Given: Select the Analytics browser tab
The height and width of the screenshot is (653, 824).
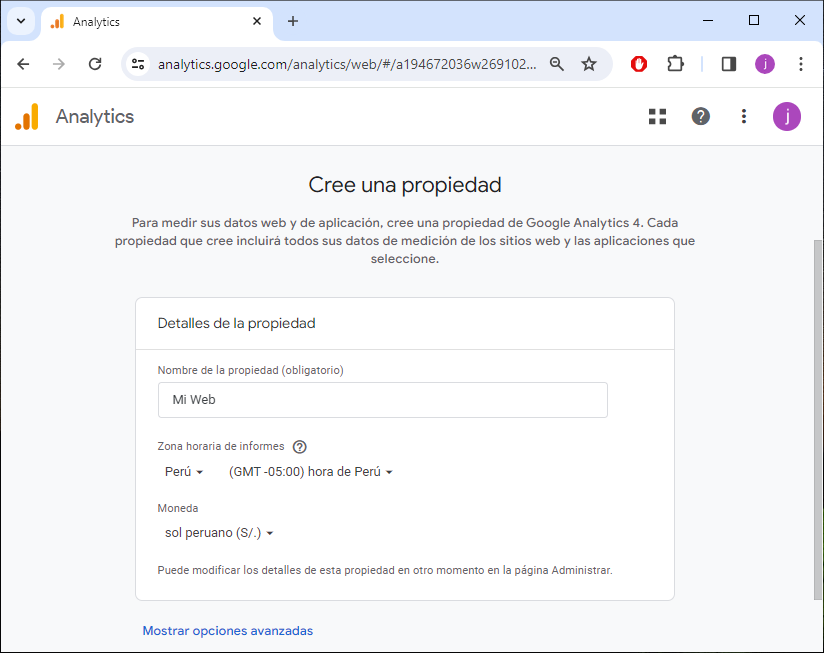Looking at the screenshot, I should pos(150,21).
